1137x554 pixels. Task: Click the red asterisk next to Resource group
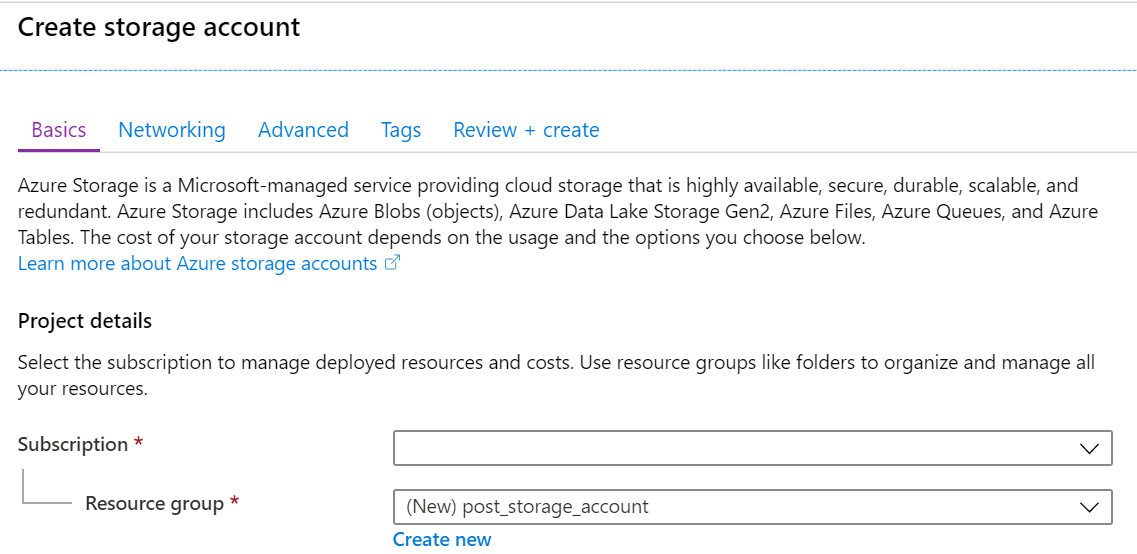coord(234,501)
